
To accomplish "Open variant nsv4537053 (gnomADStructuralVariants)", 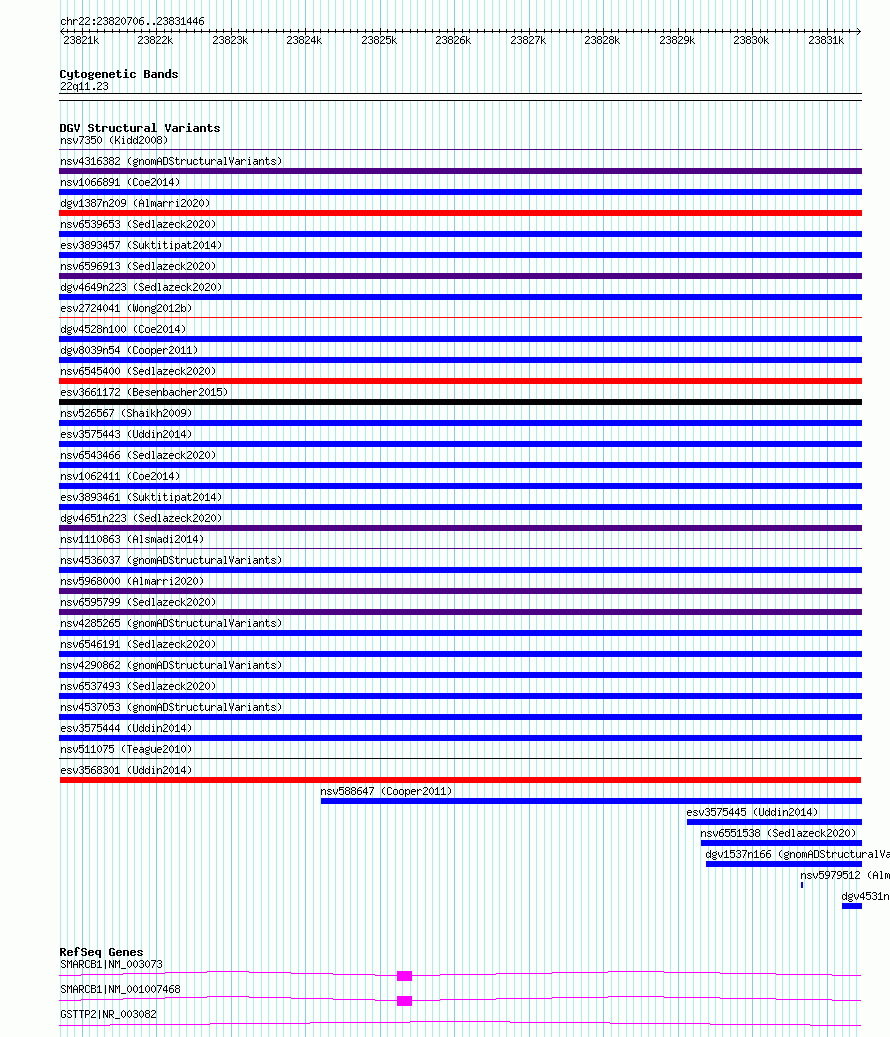I will pyautogui.click(x=171, y=708).
